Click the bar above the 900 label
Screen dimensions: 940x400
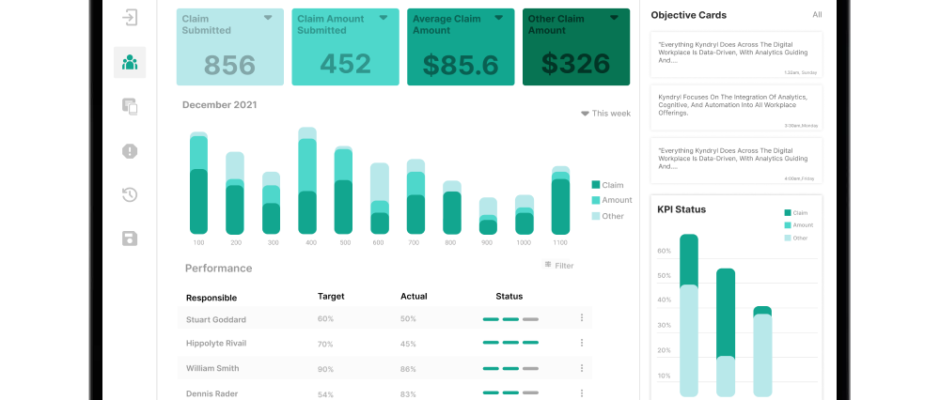tap(488, 216)
